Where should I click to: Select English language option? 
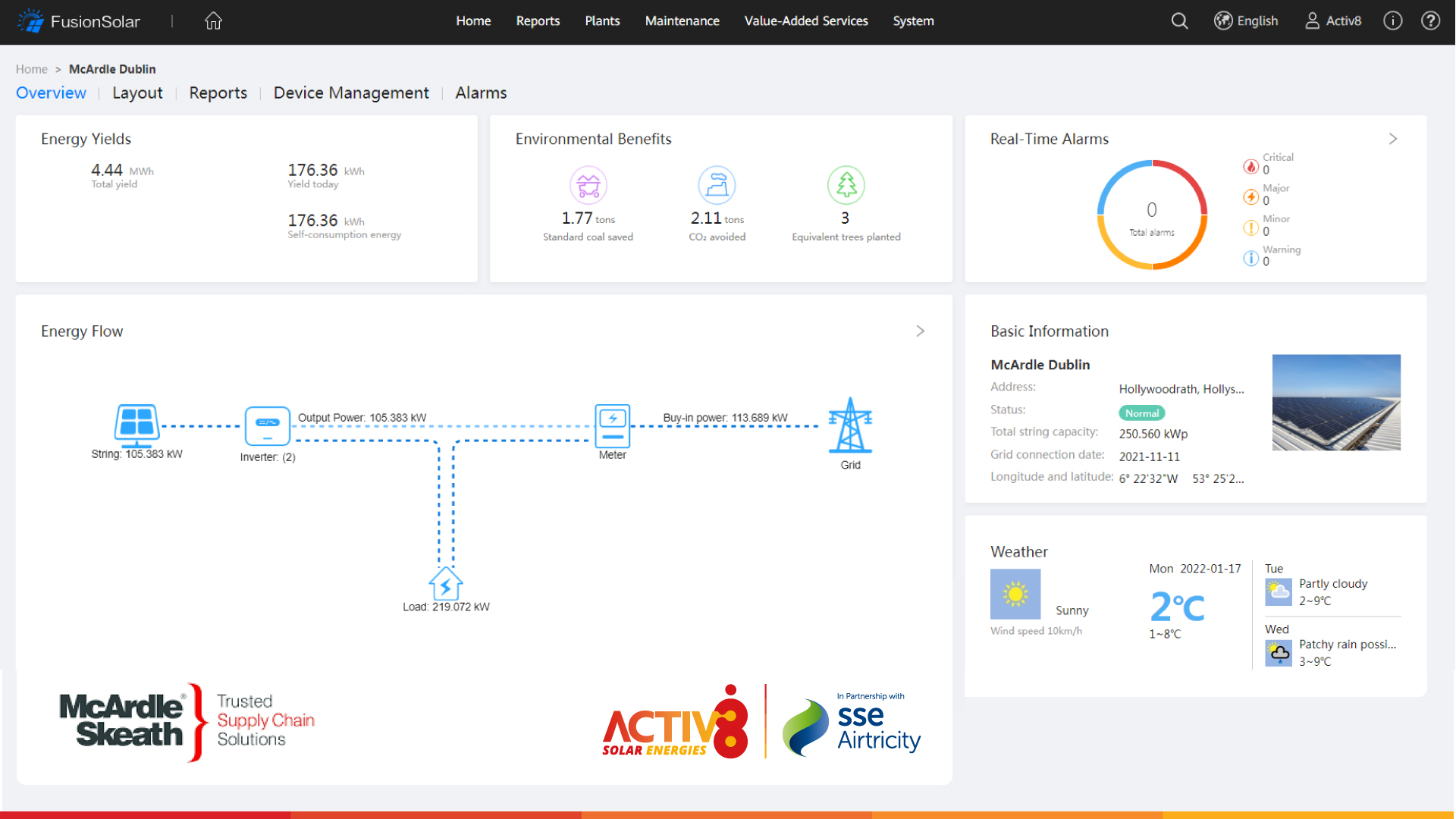coord(1257,21)
